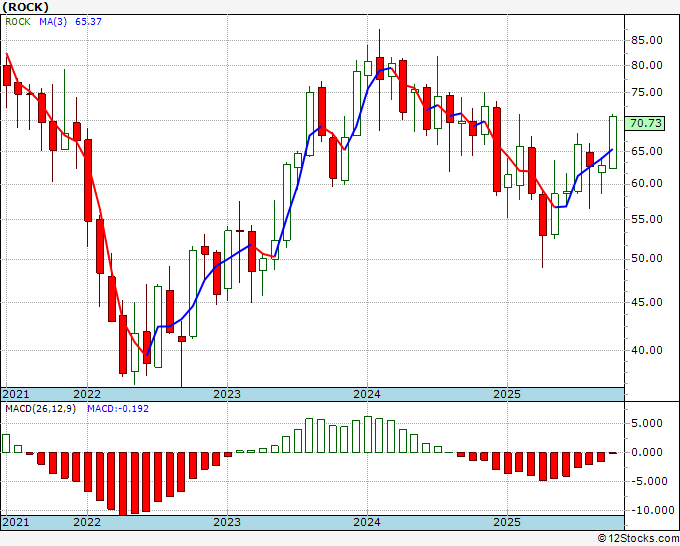Select the MA(3) indicator label
The image size is (680, 546).
point(53,22)
